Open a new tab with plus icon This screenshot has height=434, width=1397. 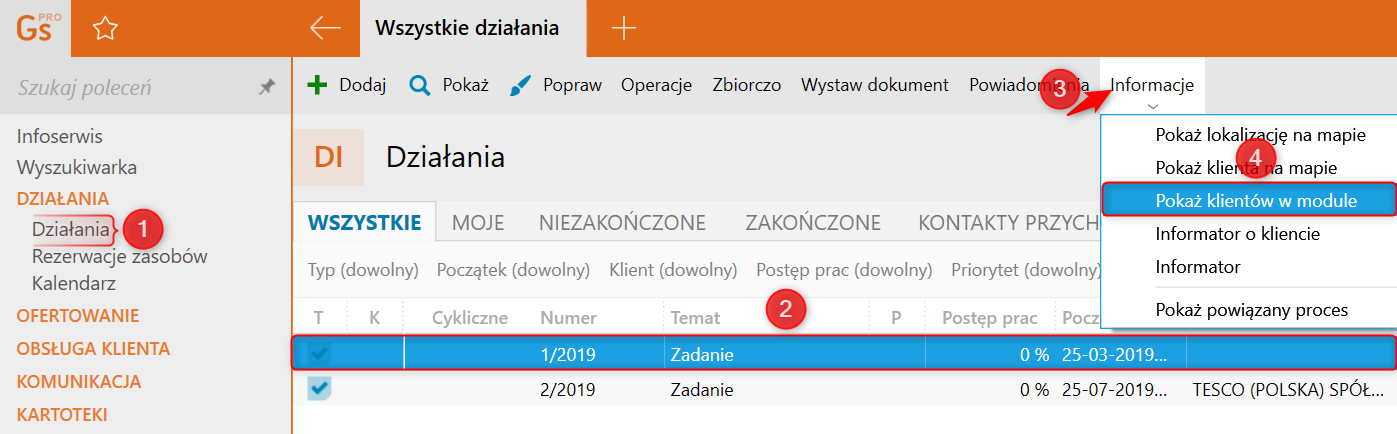click(623, 28)
